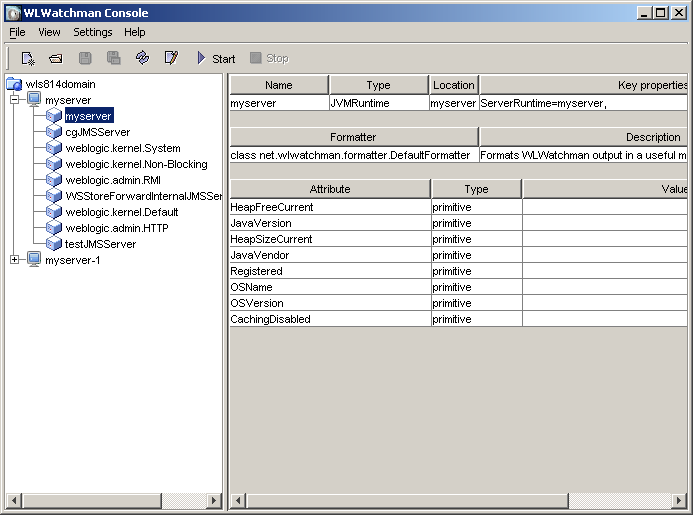The image size is (693, 515).
Task: Select weblogic.kernel.System in the tree
Action: 123,148
